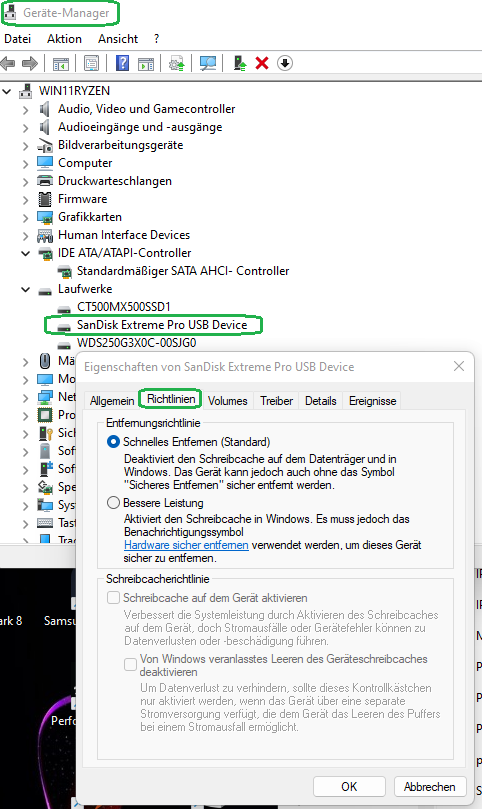Select the Laufwerke drive icon
This screenshot has width=482, height=809.
[x=45, y=290]
